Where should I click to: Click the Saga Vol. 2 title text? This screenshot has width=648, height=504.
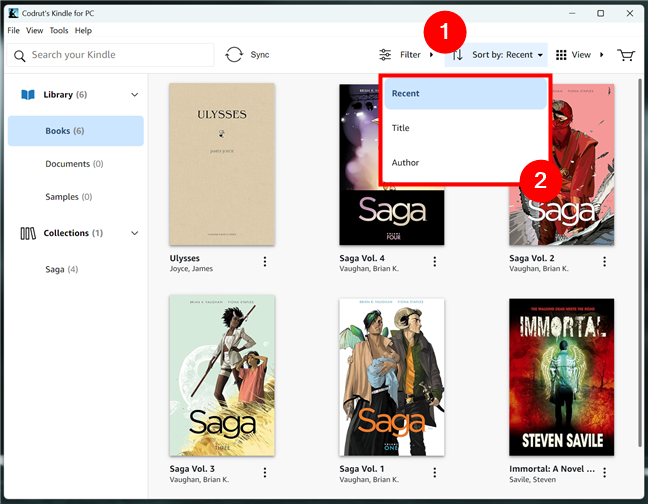coord(531,258)
